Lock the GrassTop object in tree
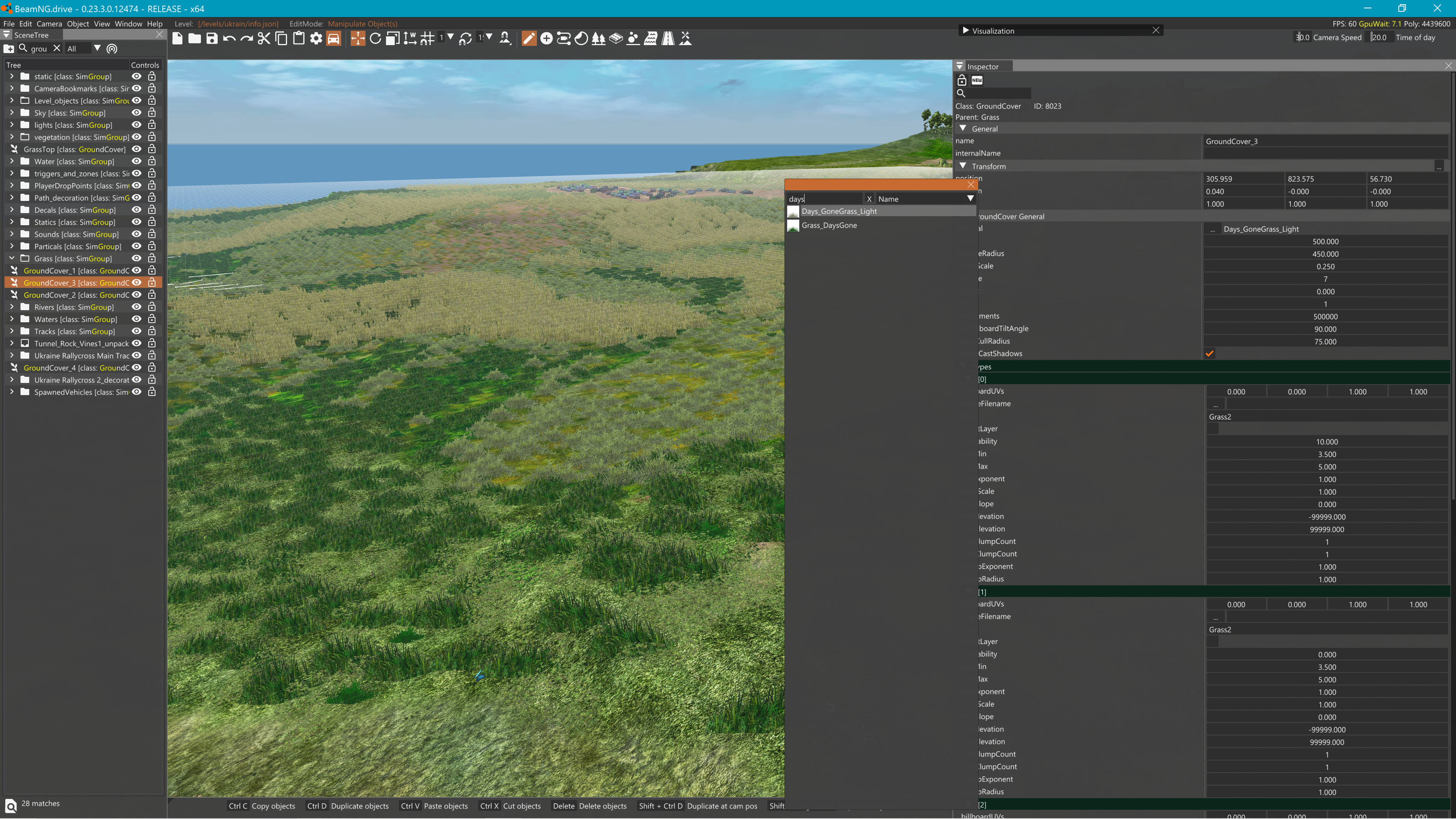 pyautogui.click(x=152, y=149)
